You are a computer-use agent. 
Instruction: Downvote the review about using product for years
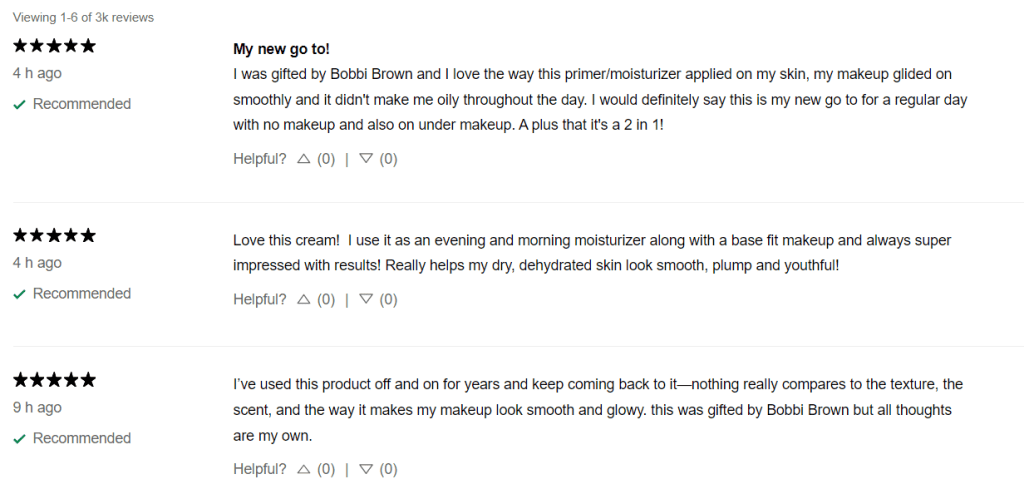(x=366, y=469)
